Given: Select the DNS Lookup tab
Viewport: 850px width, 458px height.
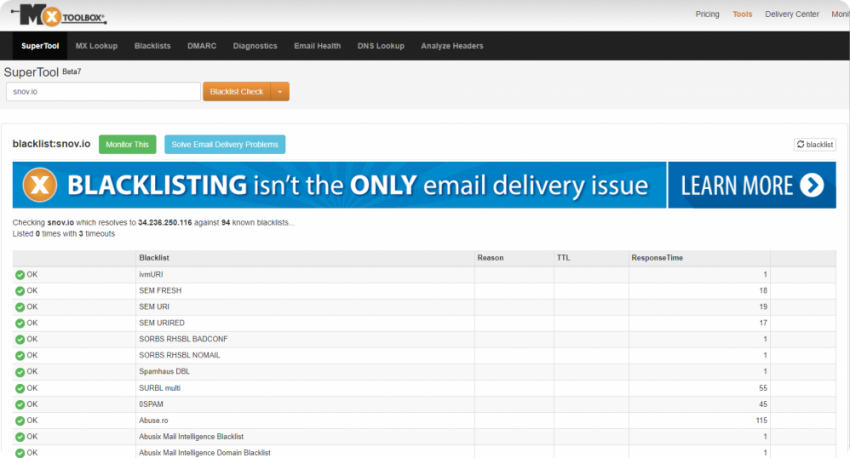Looking at the screenshot, I should coord(381,46).
